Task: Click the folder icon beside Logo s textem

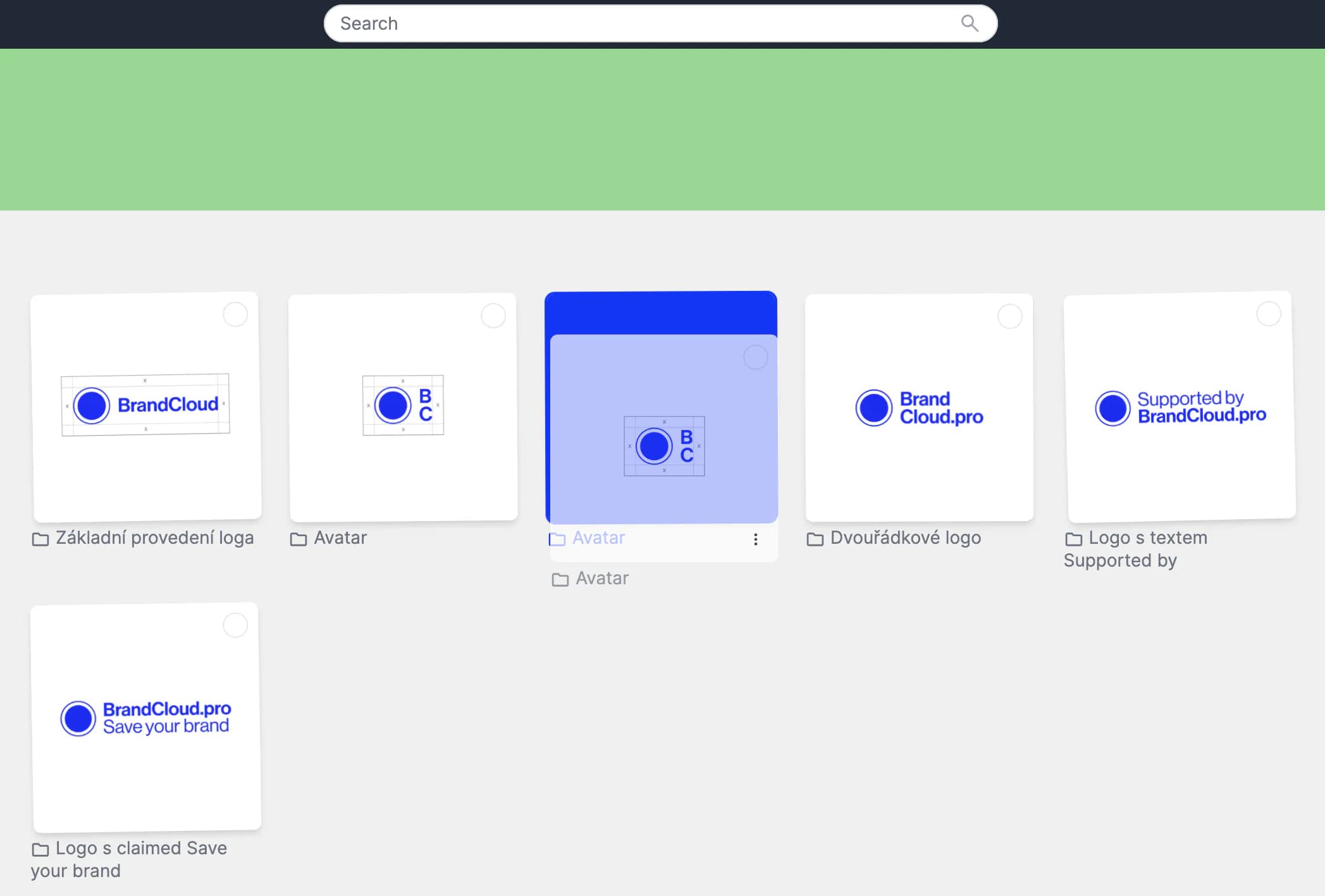Action: [x=1073, y=539]
